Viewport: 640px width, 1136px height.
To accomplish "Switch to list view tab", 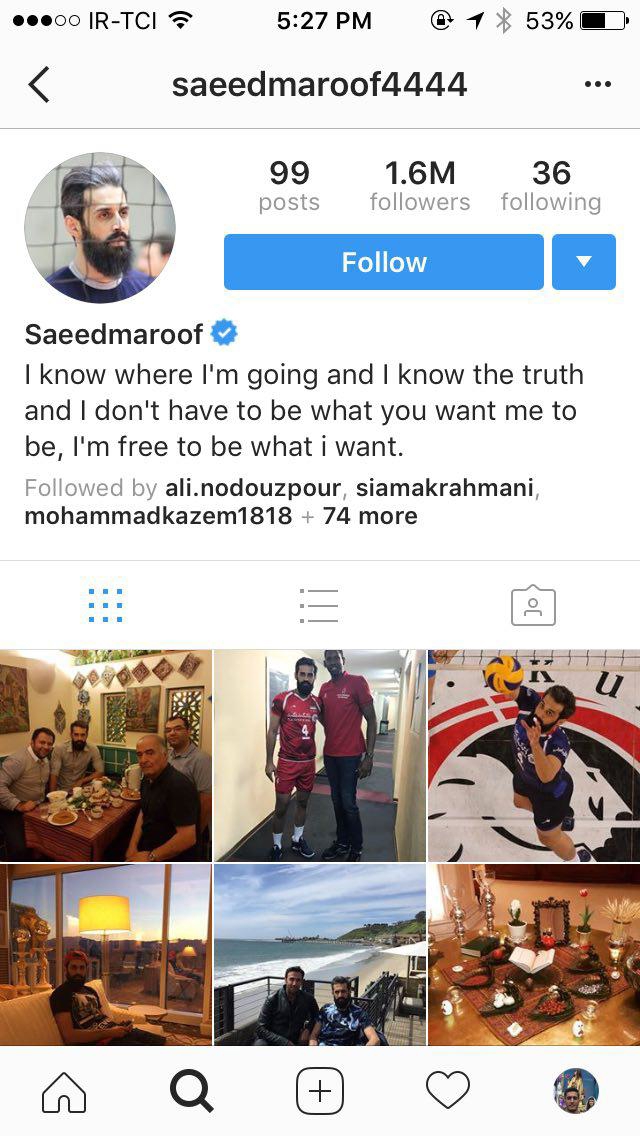I will (x=319, y=606).
